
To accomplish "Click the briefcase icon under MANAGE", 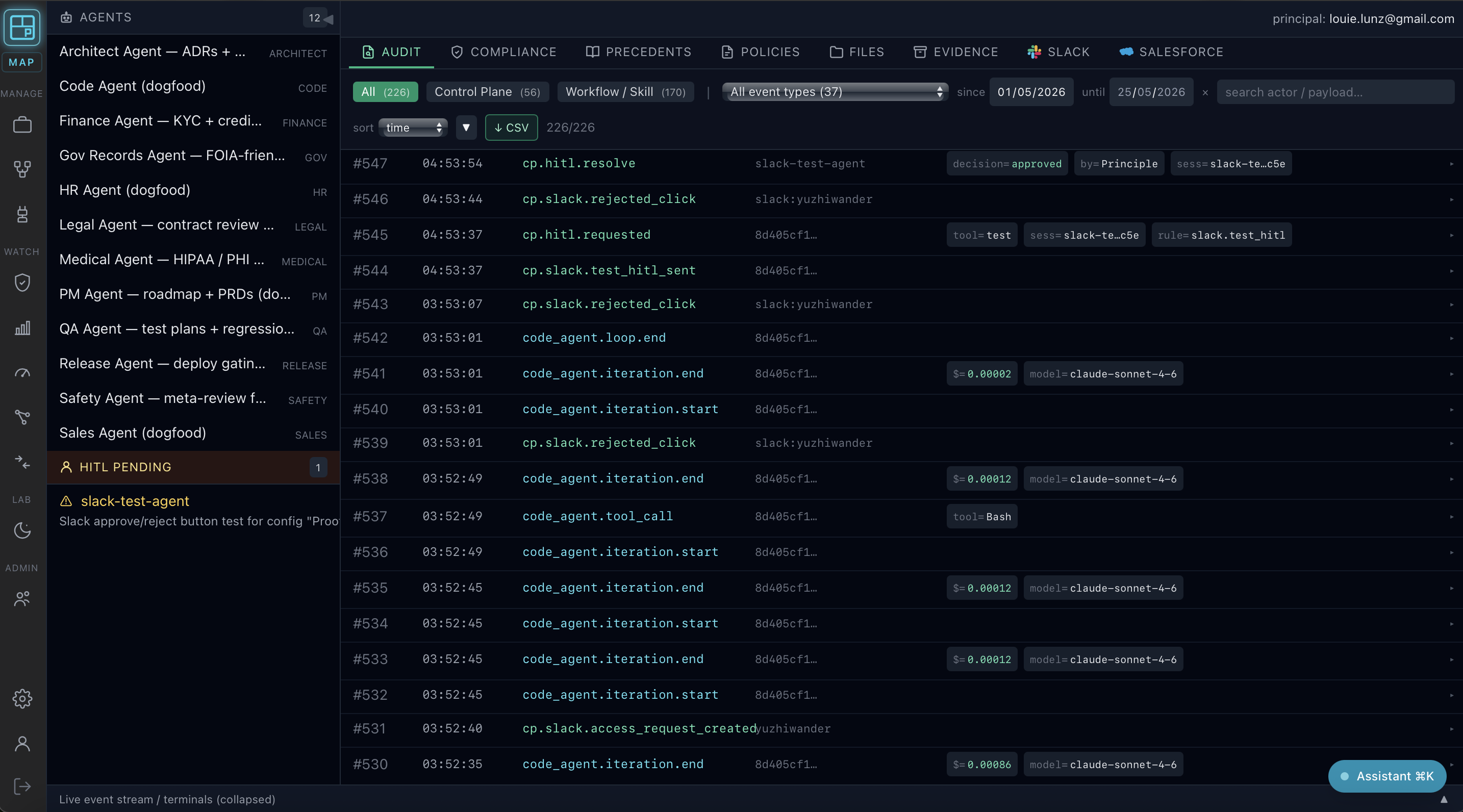I will pos(22,125).
